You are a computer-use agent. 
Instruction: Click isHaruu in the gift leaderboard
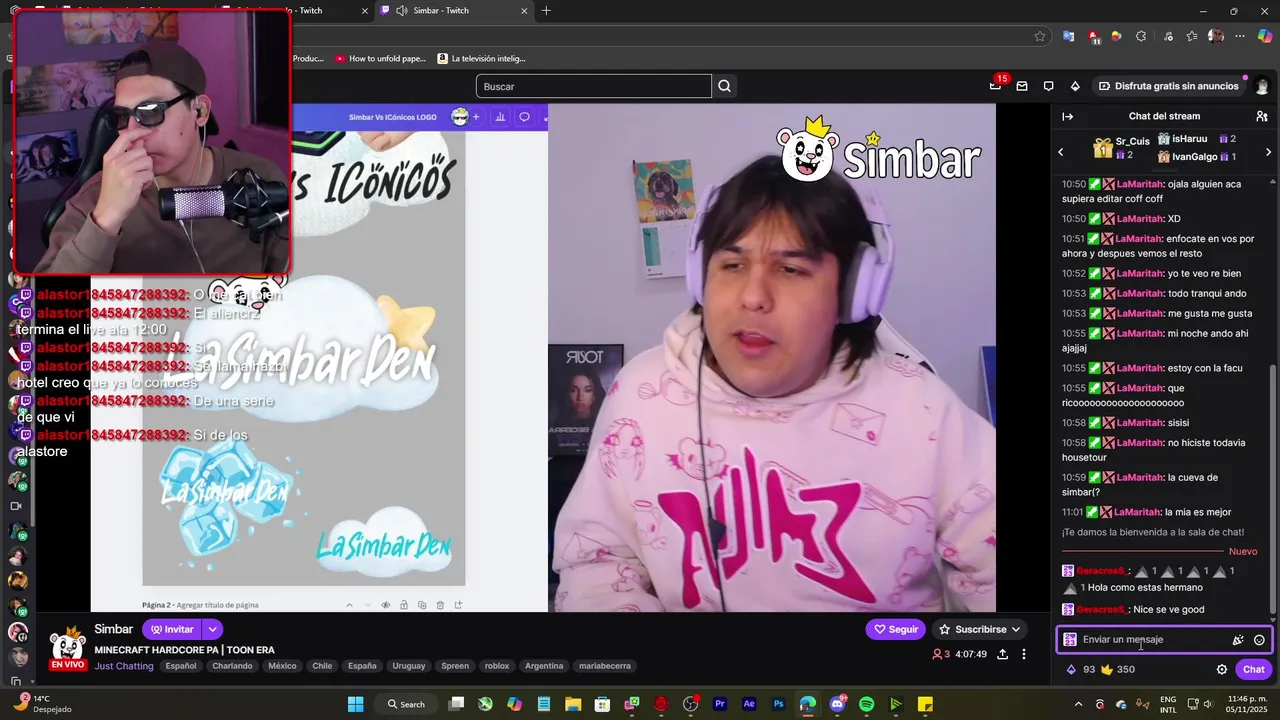(1189, 139)
